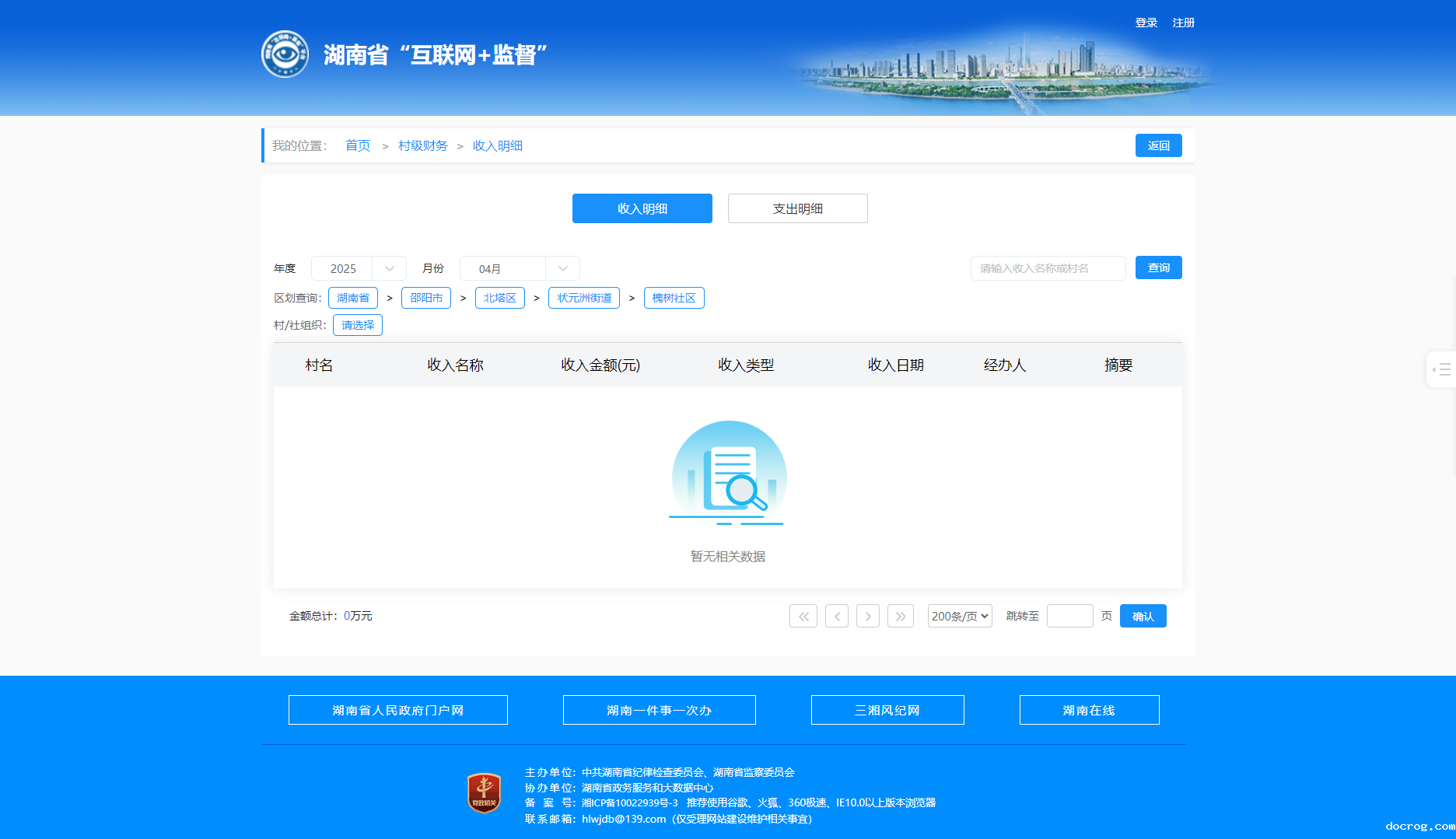Expand the 年度 2025 year dropdown
Screen dimensions: 1456x839
[359, 268]
